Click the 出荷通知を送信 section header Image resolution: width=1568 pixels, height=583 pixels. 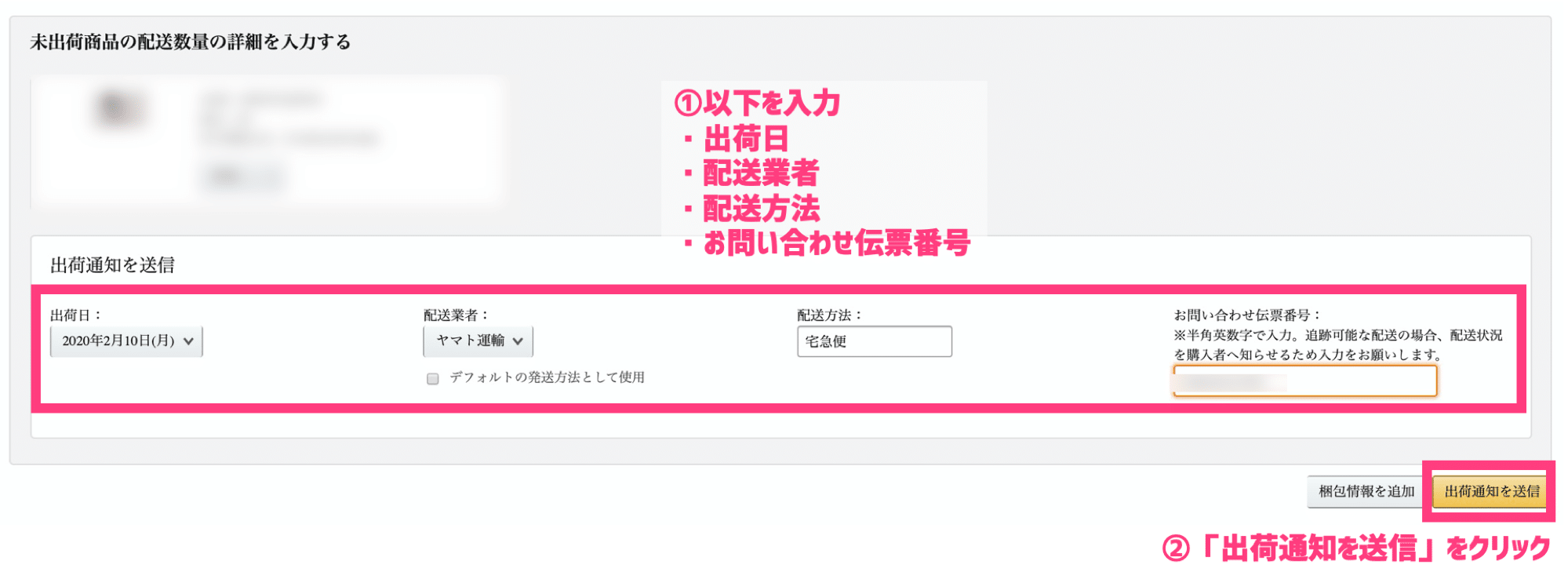(x=112, y=265)
